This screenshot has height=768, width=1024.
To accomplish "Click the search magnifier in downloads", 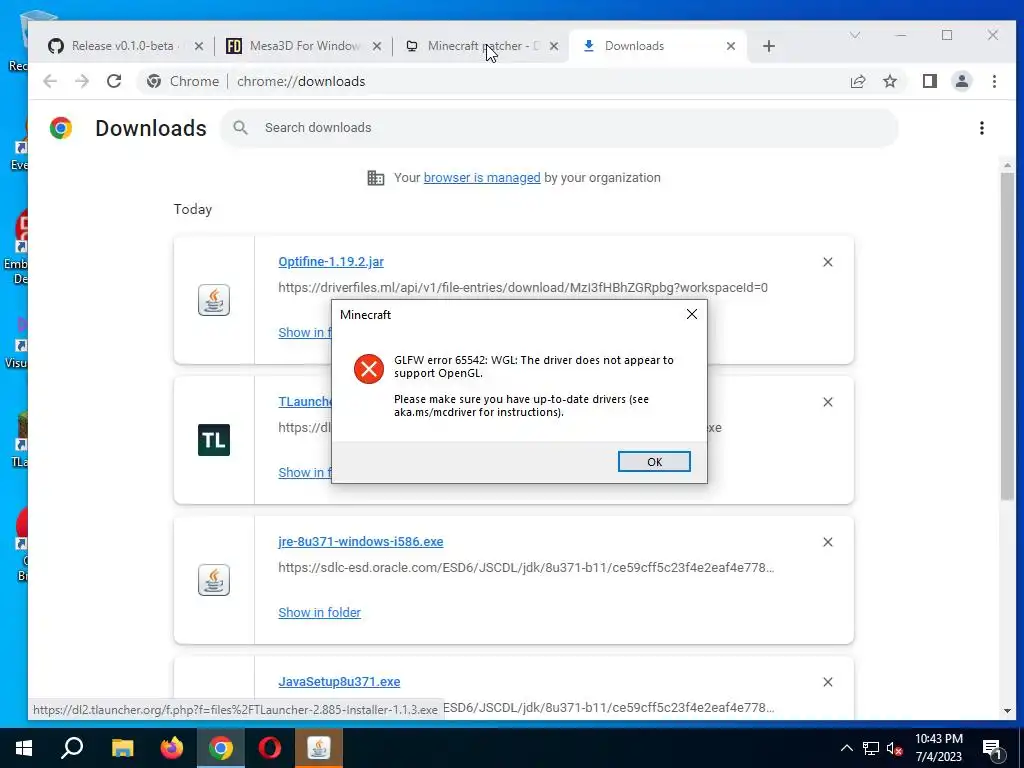I will coord(240,128).
